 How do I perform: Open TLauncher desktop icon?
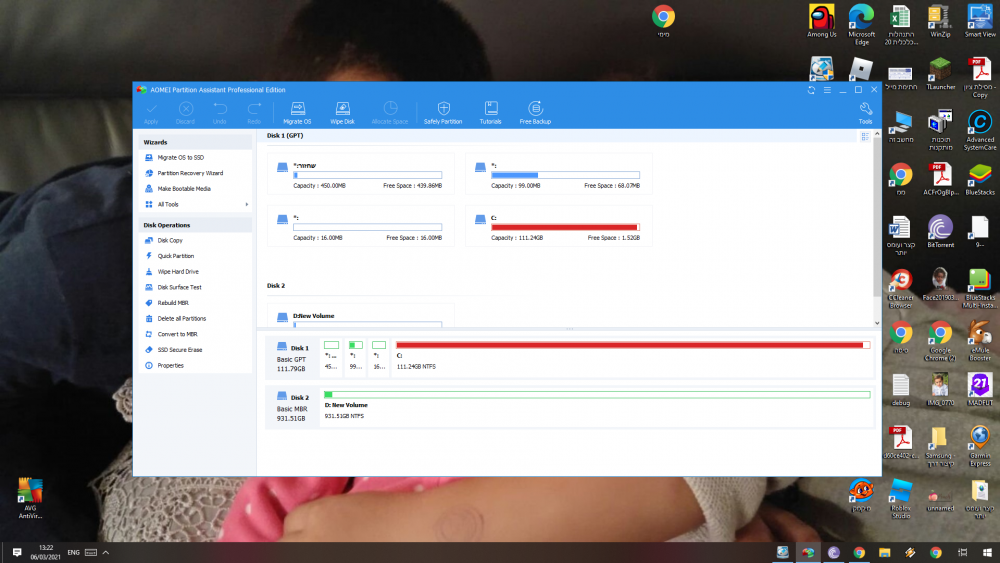pyautogui.click(x=940, y=74)
